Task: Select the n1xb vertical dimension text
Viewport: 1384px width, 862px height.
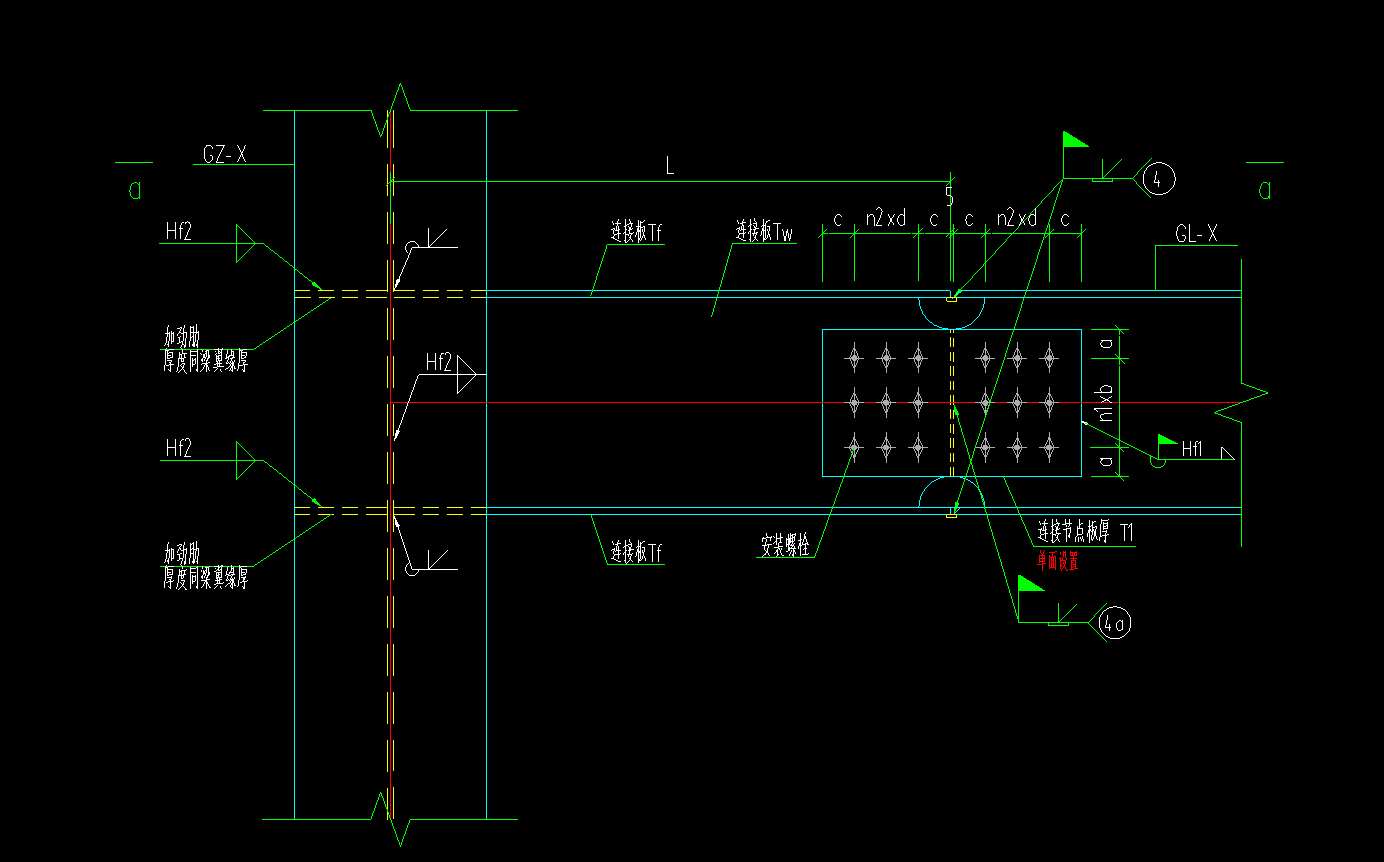Action: (1105, 404)
